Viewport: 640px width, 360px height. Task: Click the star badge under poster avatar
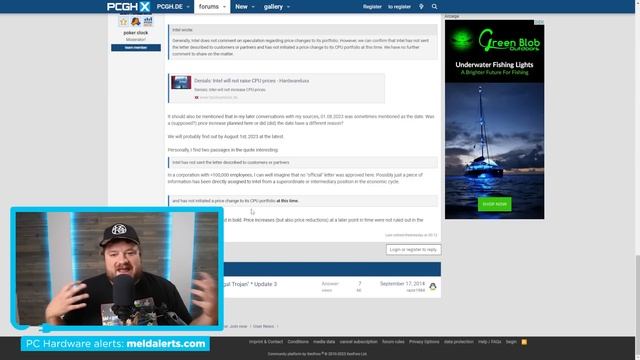(124, 21)
